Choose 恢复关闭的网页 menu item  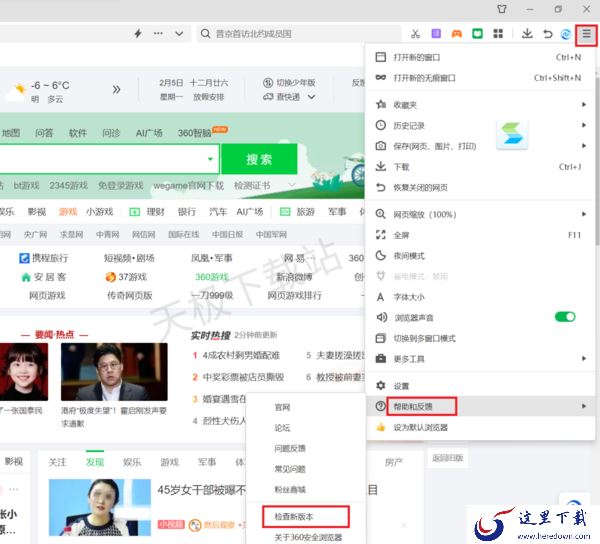481,187
